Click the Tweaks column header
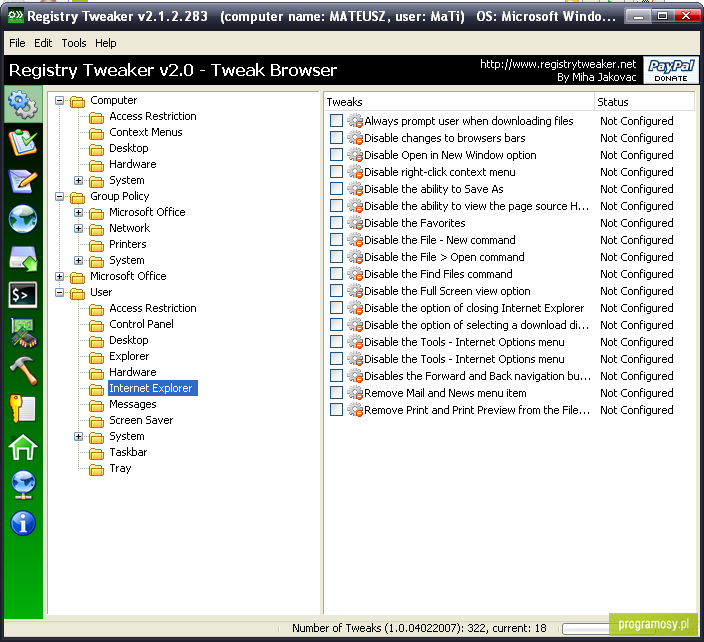This screenshot has width=704, height=642. click(x=459, y=102)
